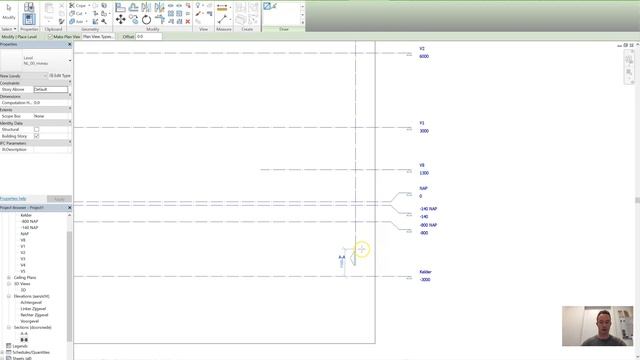Open section A-A in browser
This screenshot has height=360, width=640.
click(24, 333)
